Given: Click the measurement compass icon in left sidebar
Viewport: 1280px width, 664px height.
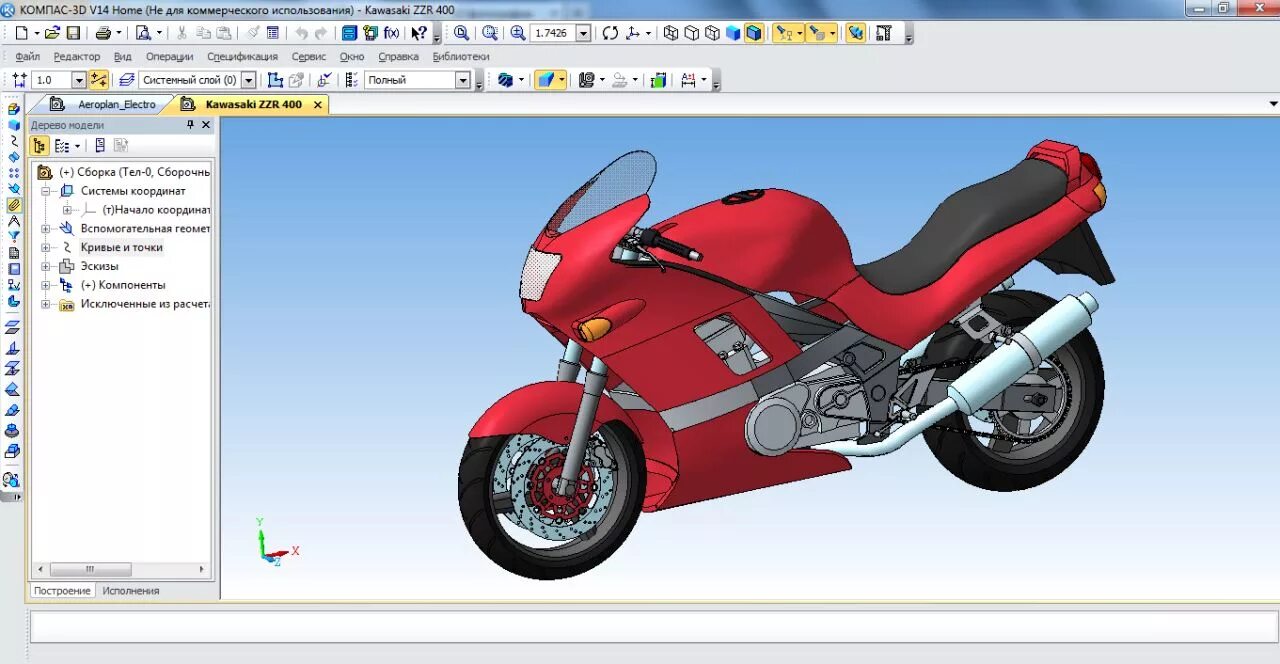Looking at the screenshot, I should pyautogui.click(x=13, y=221).
